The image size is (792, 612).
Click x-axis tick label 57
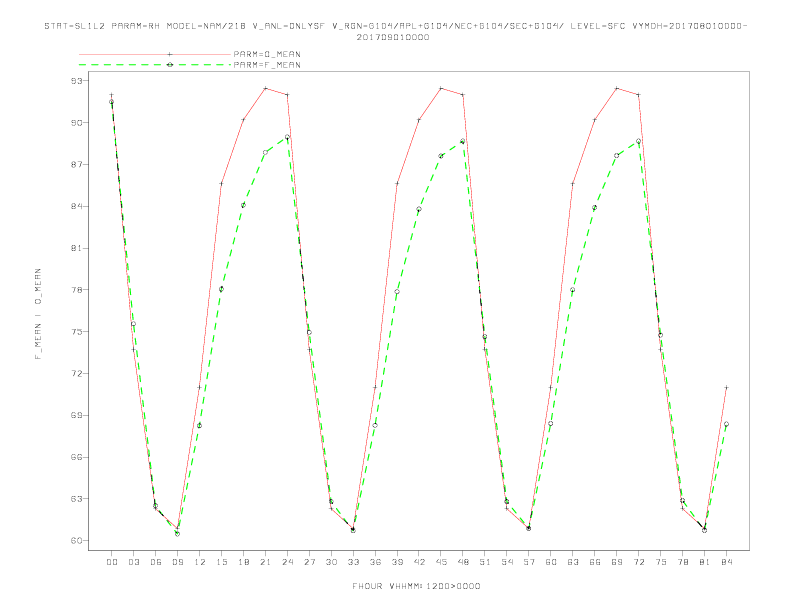click(529, 562)
